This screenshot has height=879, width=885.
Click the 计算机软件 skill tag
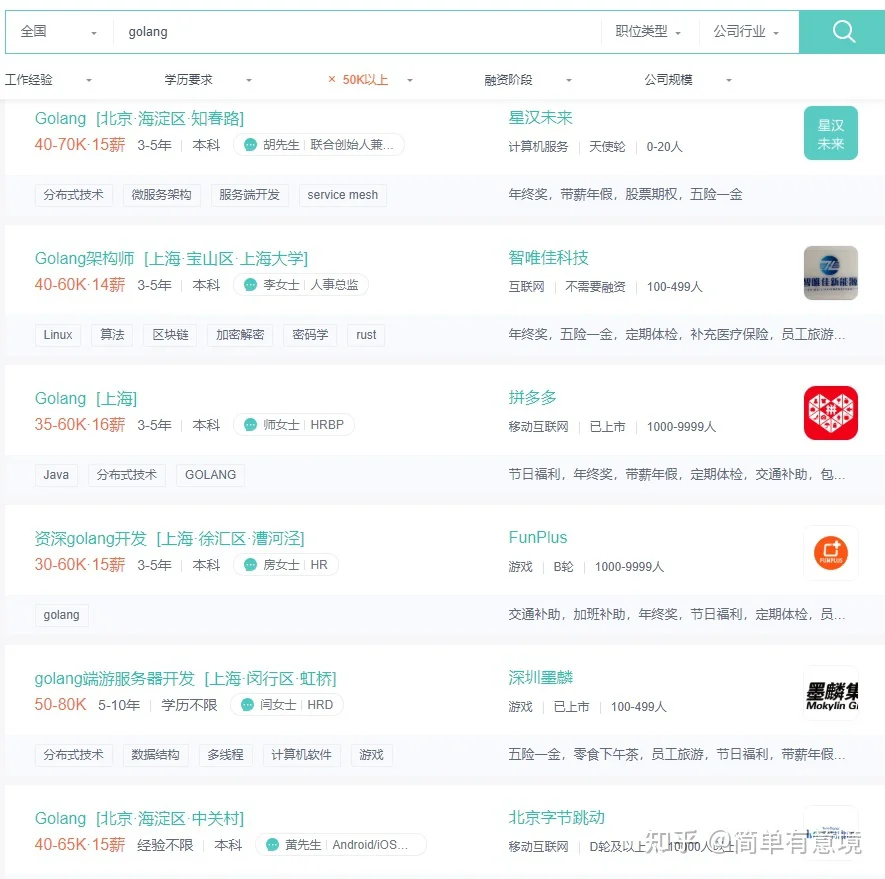(301, 755)
